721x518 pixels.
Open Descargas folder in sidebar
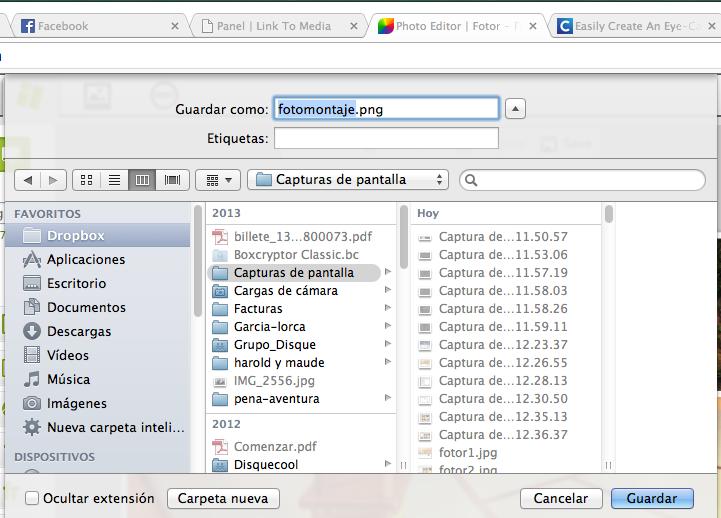78,331
